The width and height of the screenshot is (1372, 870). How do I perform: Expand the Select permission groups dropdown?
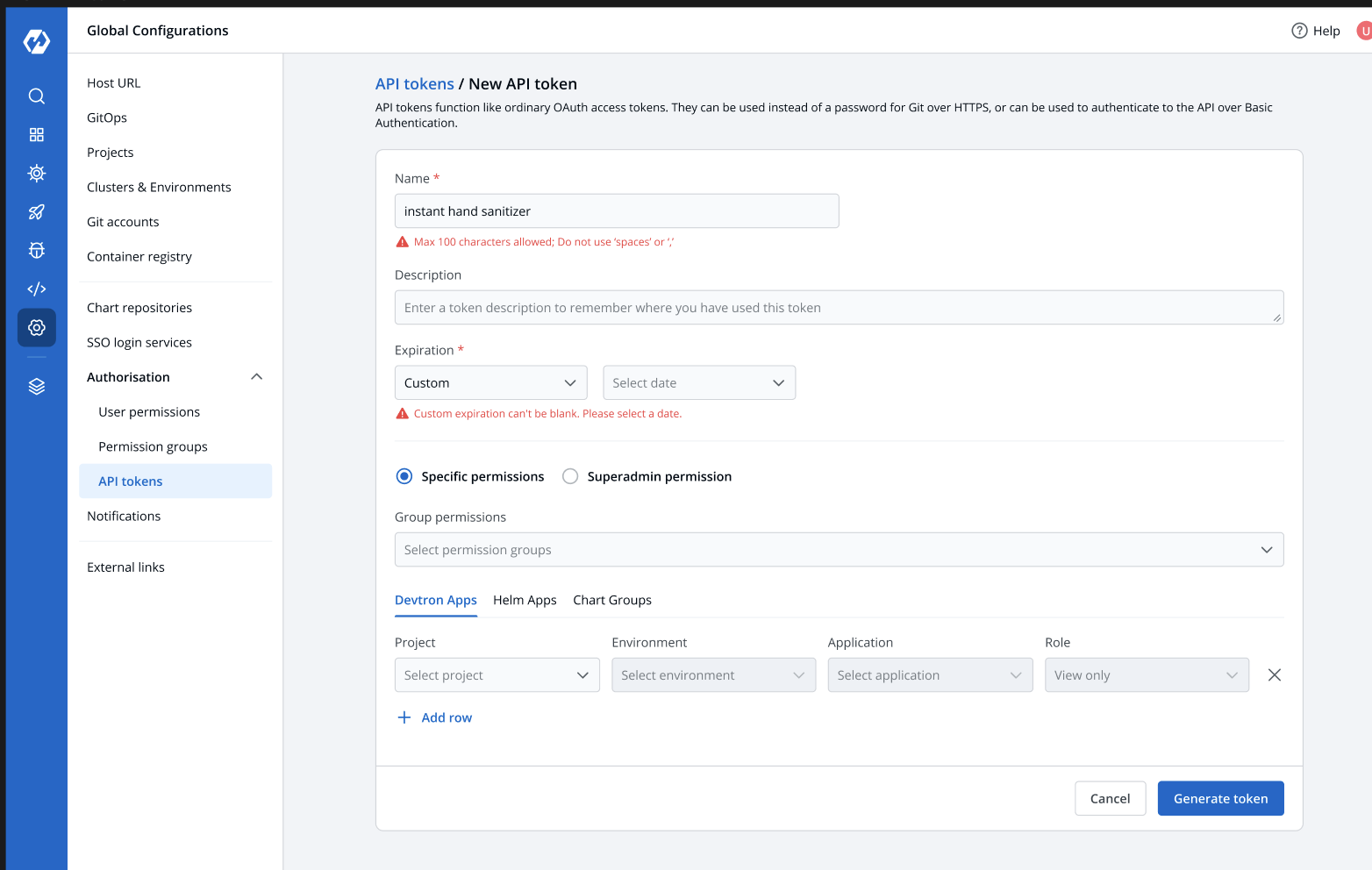pos(839,550)
